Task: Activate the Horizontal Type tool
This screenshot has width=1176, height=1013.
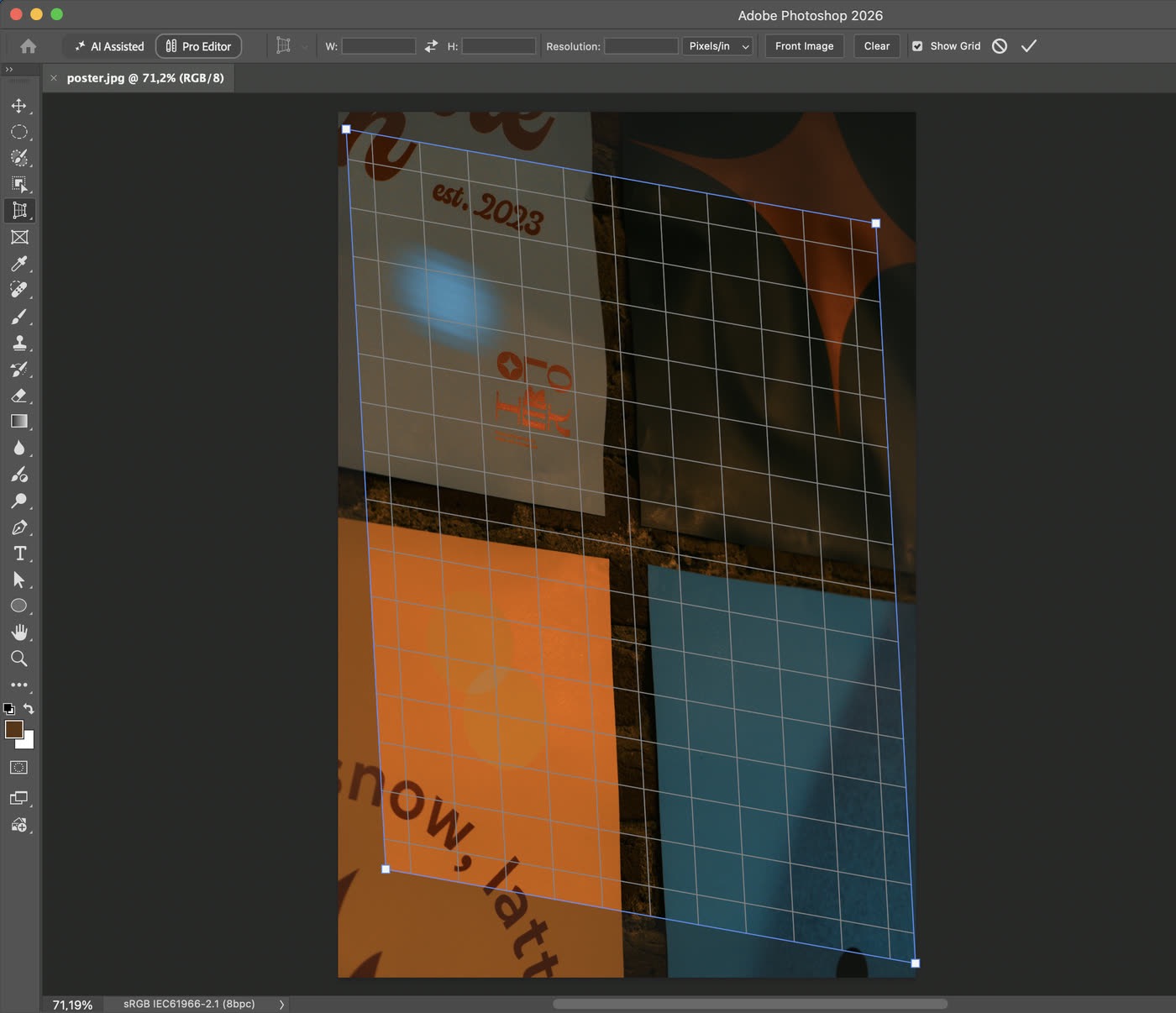Action: (x=18, y=554)
